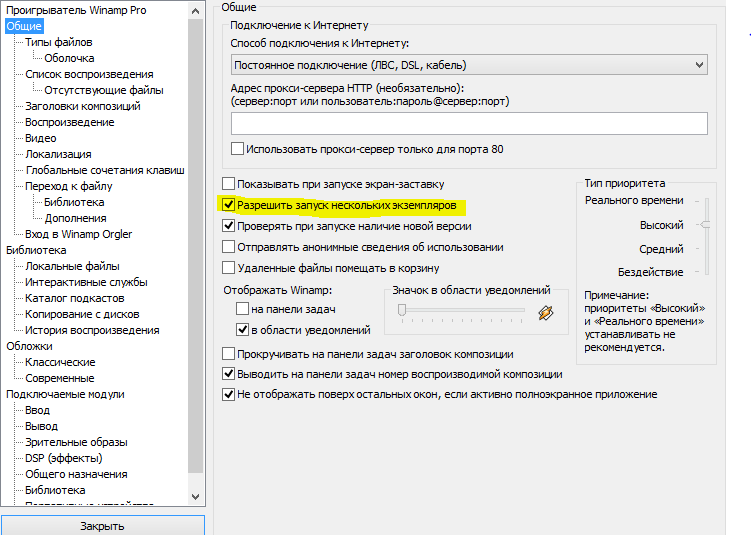Open Дополнения tree item

[x=75, y=218]
